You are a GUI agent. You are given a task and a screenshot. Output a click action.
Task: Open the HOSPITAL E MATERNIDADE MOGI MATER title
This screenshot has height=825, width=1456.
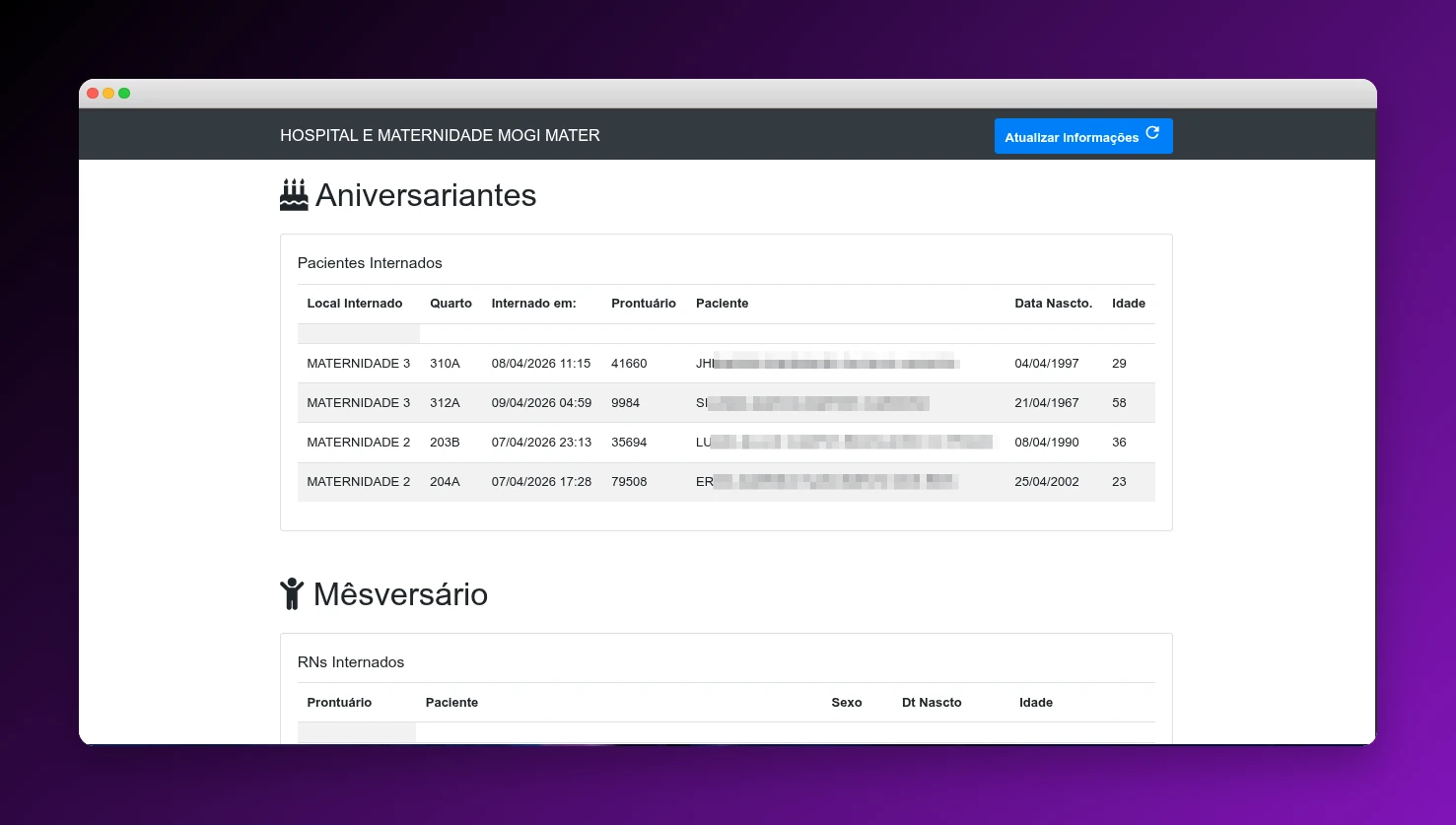pos(440,136)
